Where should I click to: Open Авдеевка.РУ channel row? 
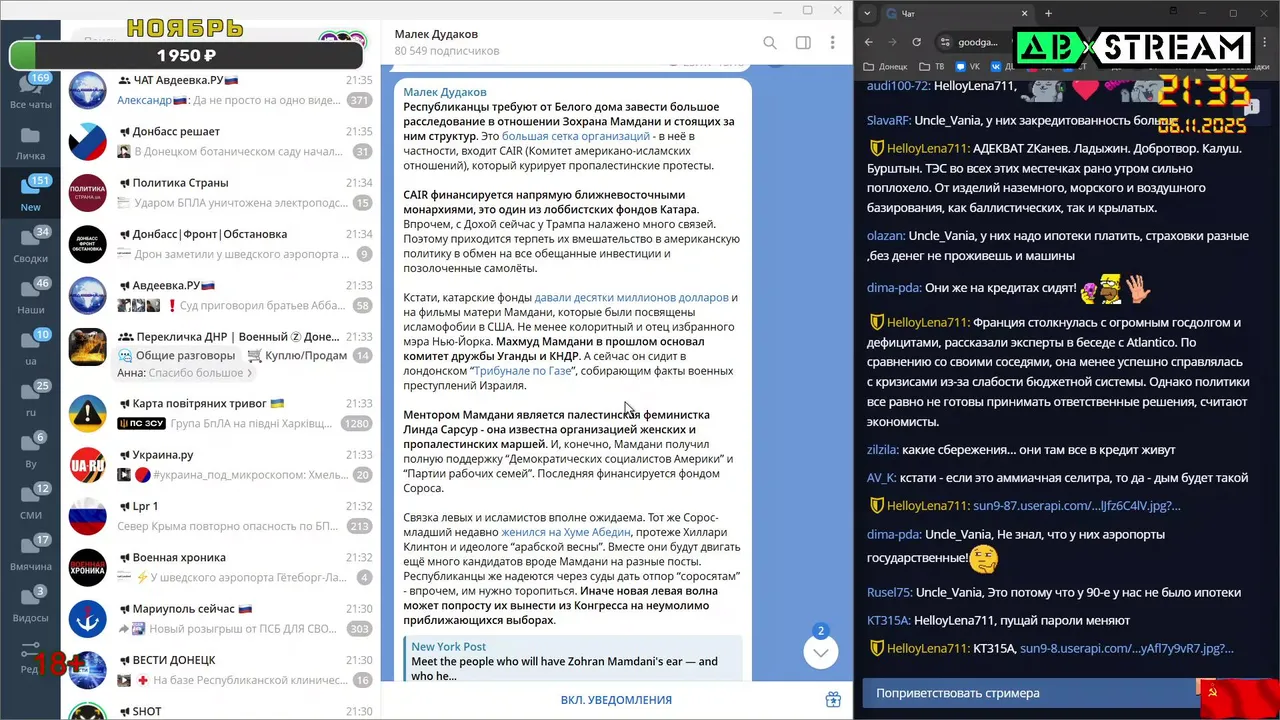pyautogui.click(x=220, y=295)
